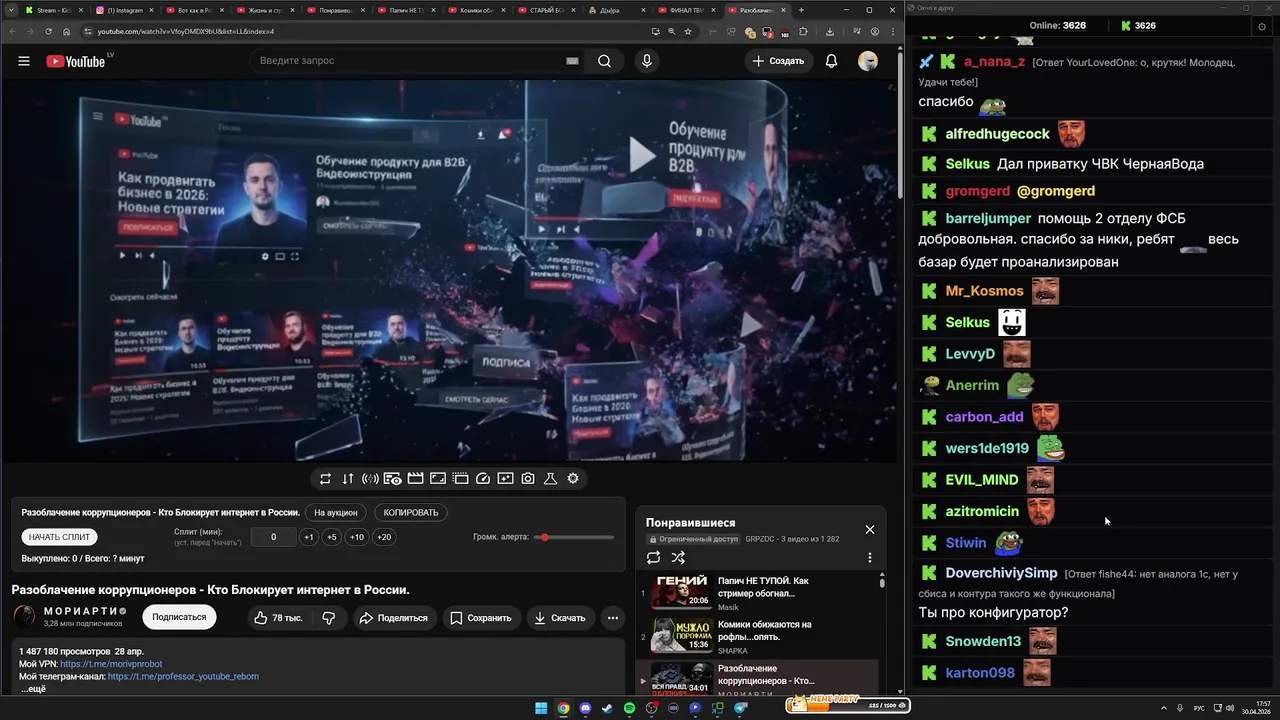The width and height of the screenshot is (1280, 720).
Task: Click the up-down arrows sort icon
Action: tap(348, 478)
